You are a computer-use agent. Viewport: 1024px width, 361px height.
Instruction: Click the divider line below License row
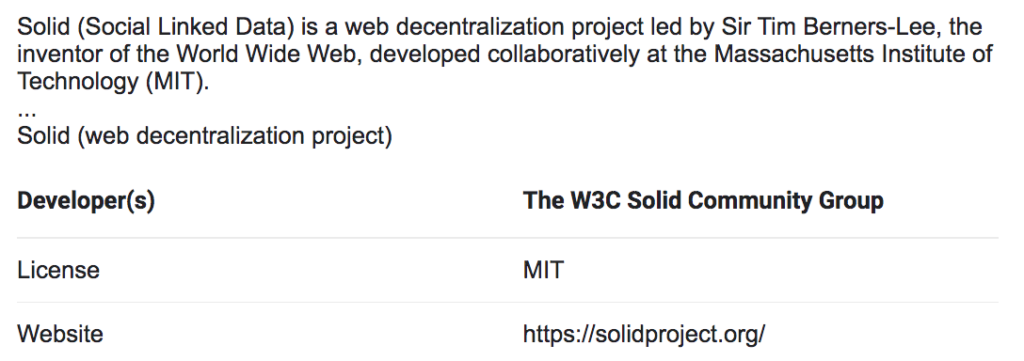tap(507, 302)
